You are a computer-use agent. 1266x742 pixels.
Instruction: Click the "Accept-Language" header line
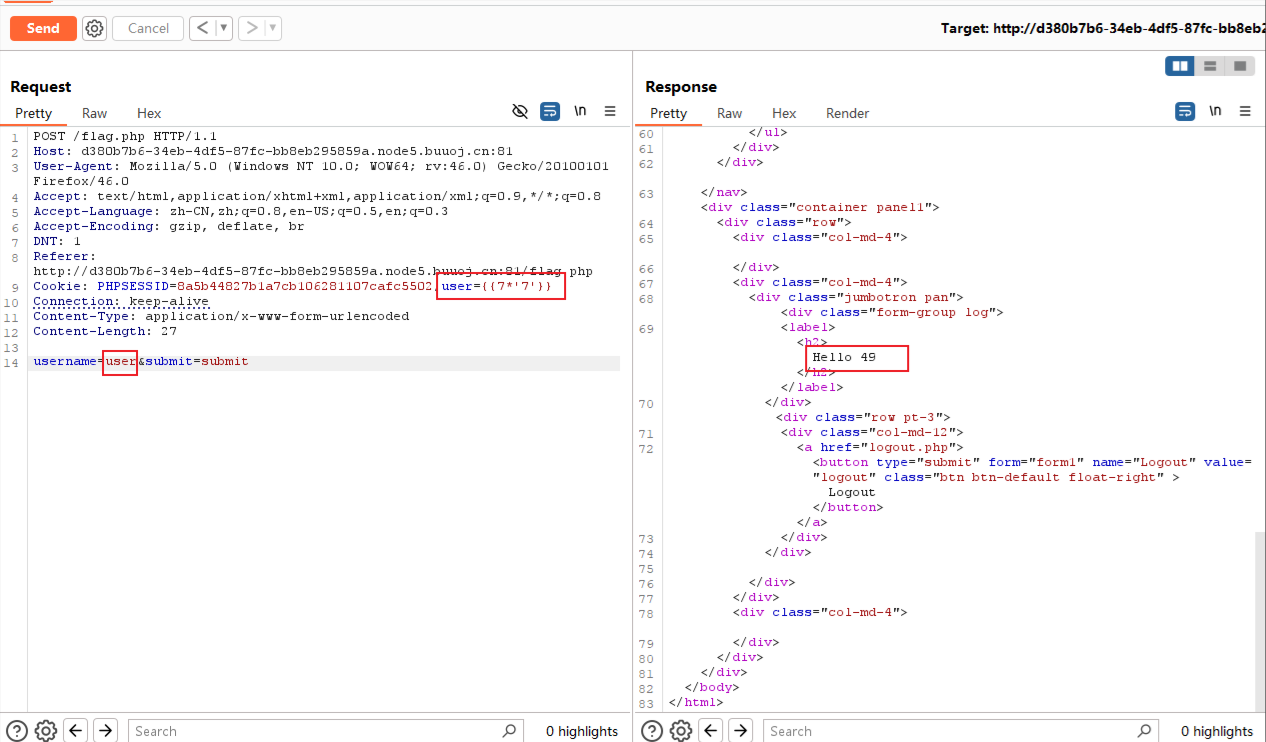240,211
